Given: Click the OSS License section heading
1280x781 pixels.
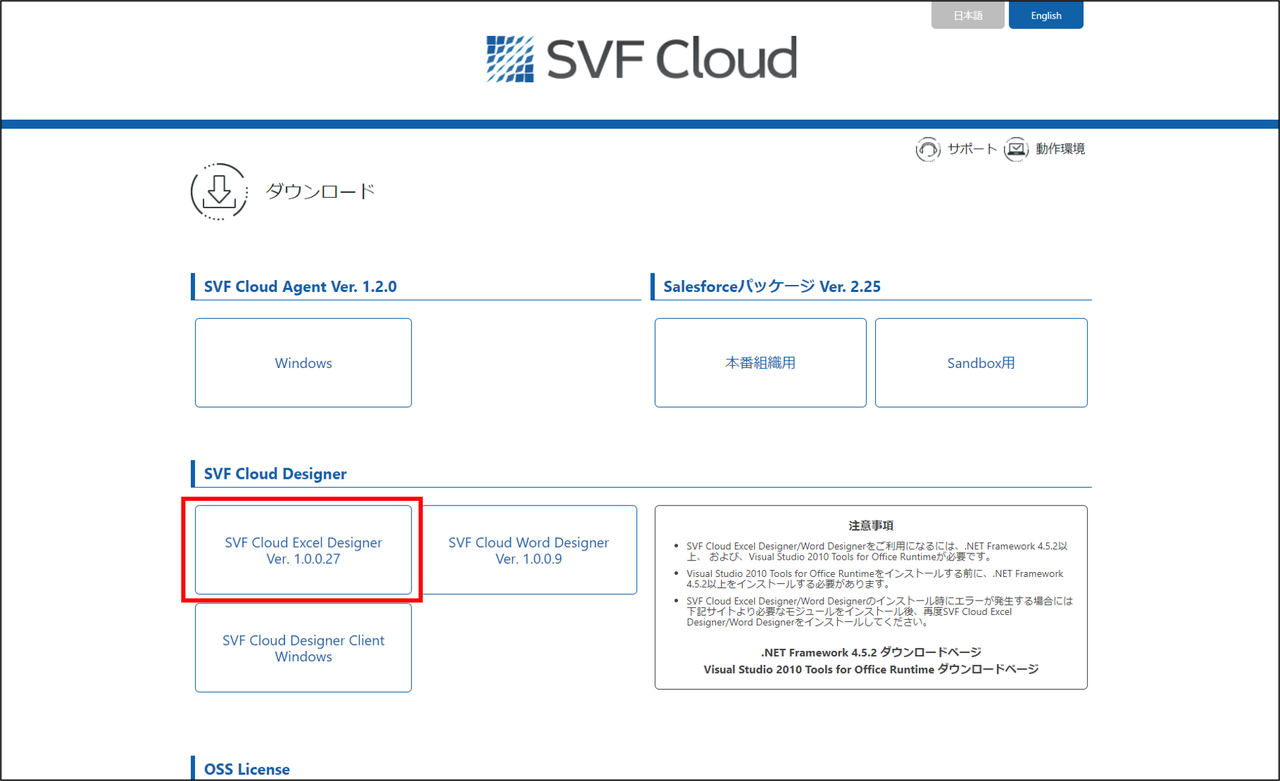Looking at the screenshot, I should point(246,768).
